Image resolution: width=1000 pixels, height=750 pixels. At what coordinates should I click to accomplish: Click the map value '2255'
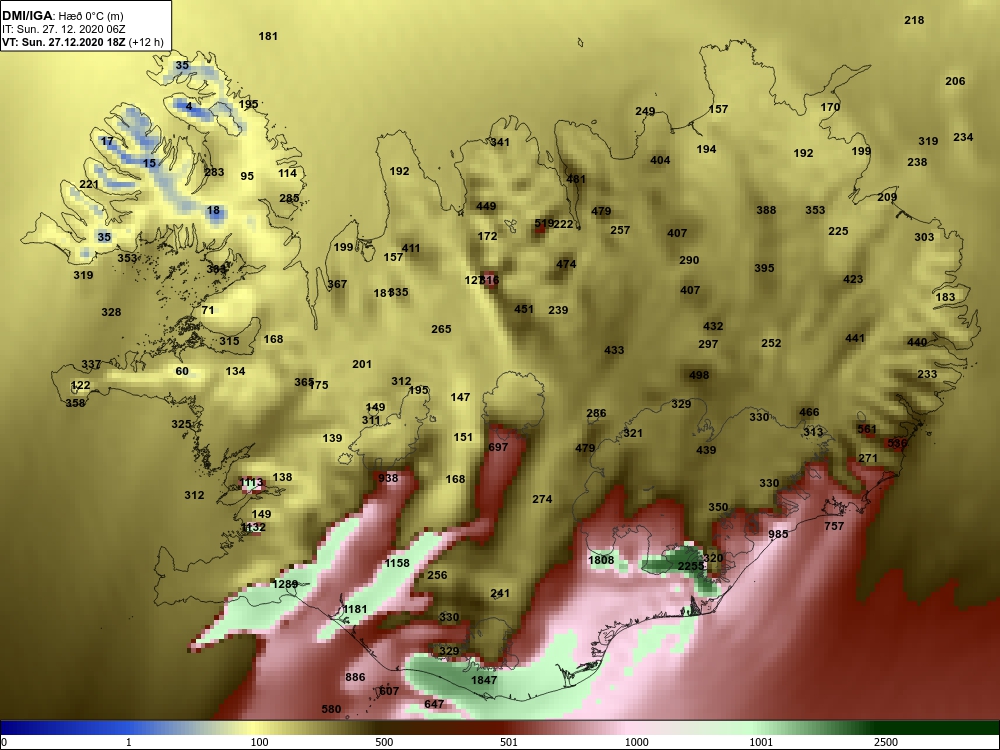click(x=690, y=566)
